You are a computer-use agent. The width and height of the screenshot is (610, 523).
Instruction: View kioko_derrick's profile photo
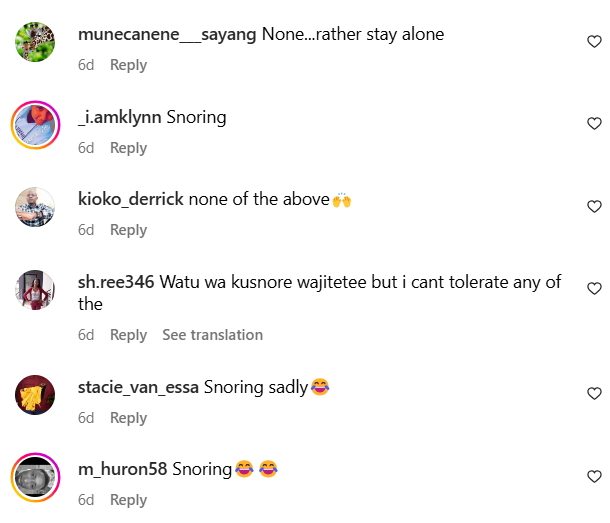35,207
